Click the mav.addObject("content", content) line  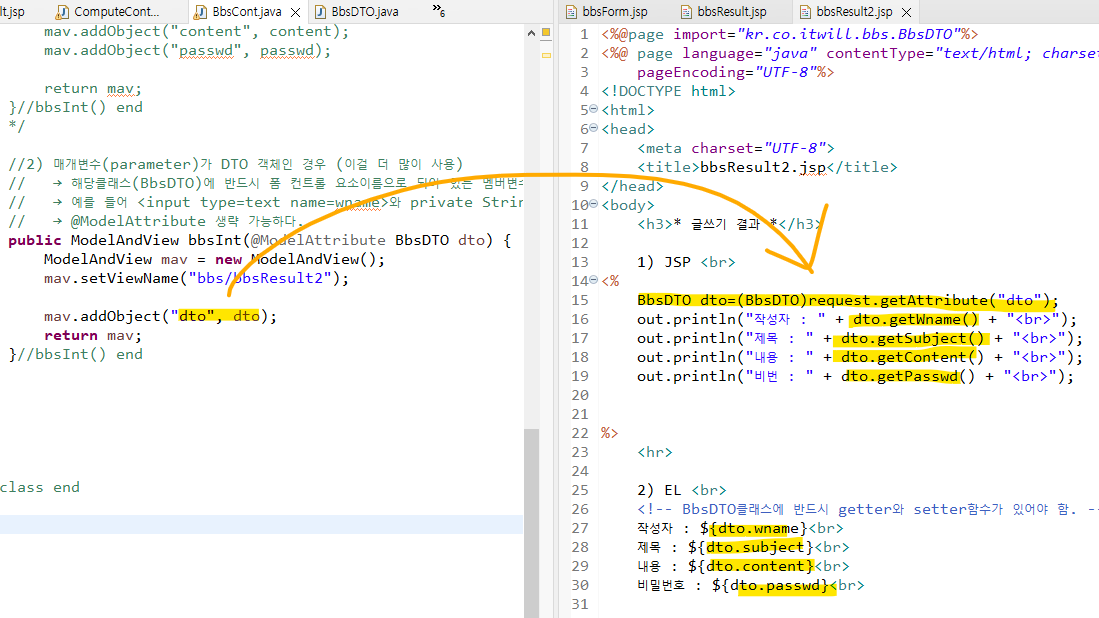tap(196, 32)
